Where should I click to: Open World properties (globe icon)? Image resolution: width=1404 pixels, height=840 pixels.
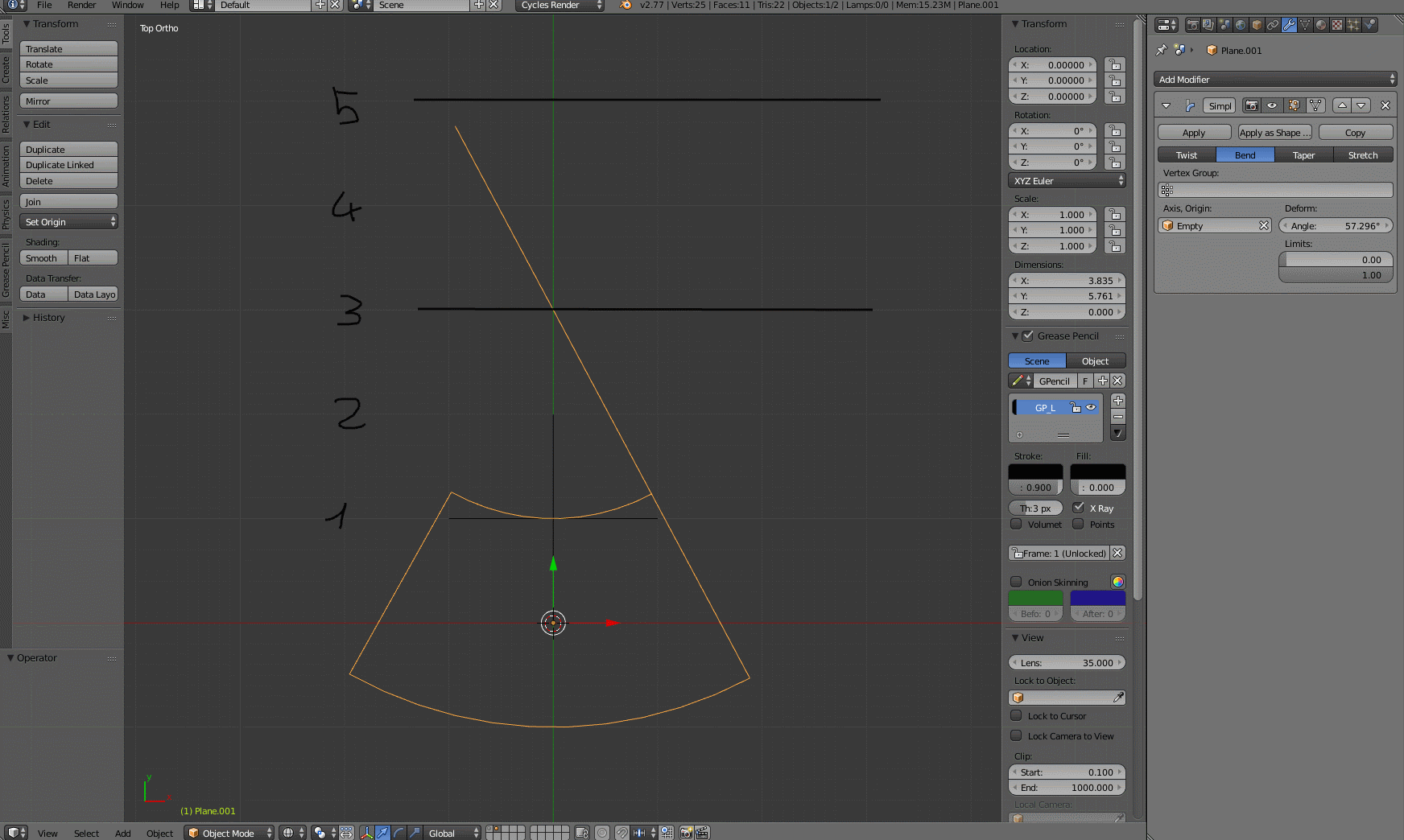tap(1241, 25)
